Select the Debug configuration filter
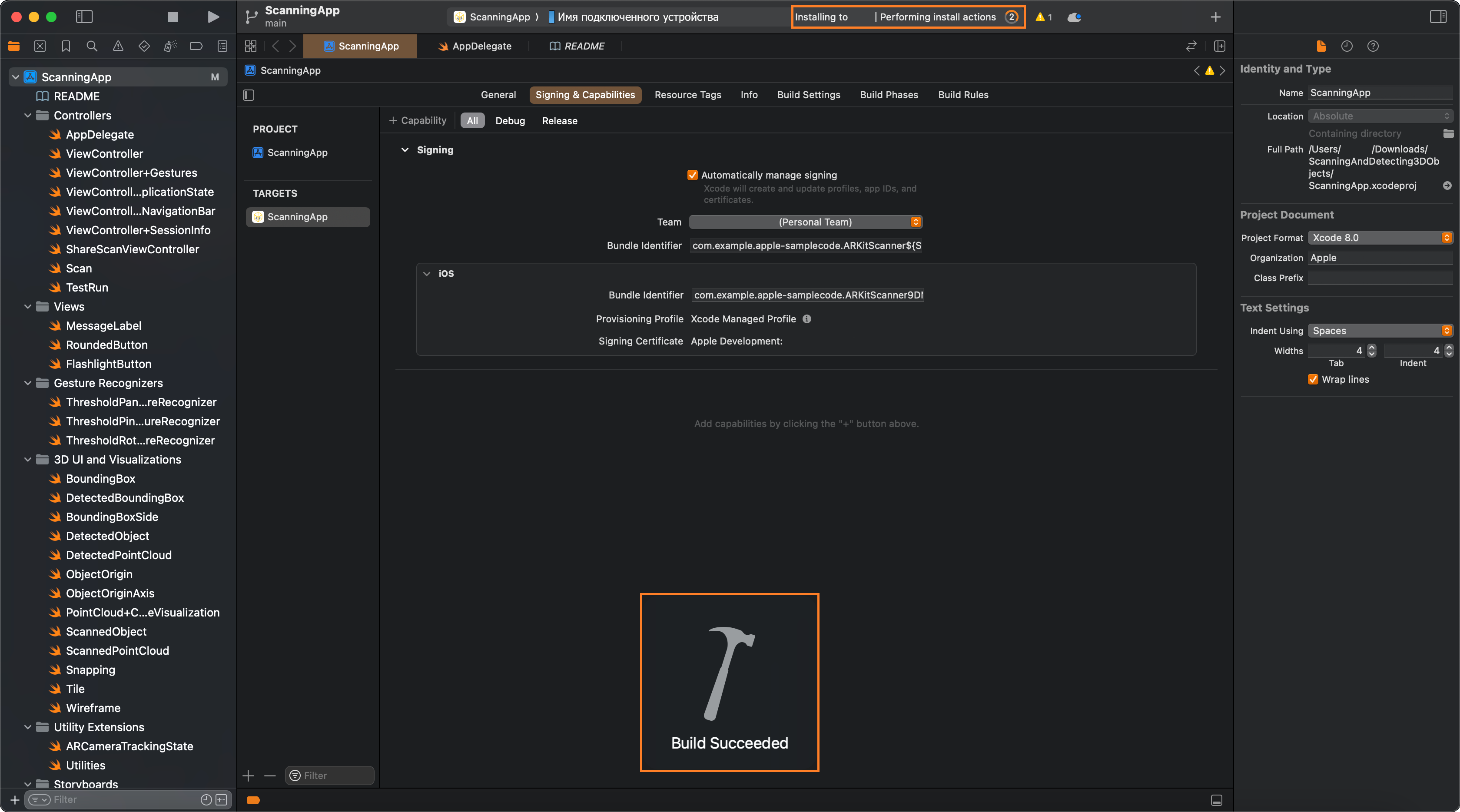The width and height of the screenshot is (1460, 812). [510, 121]
